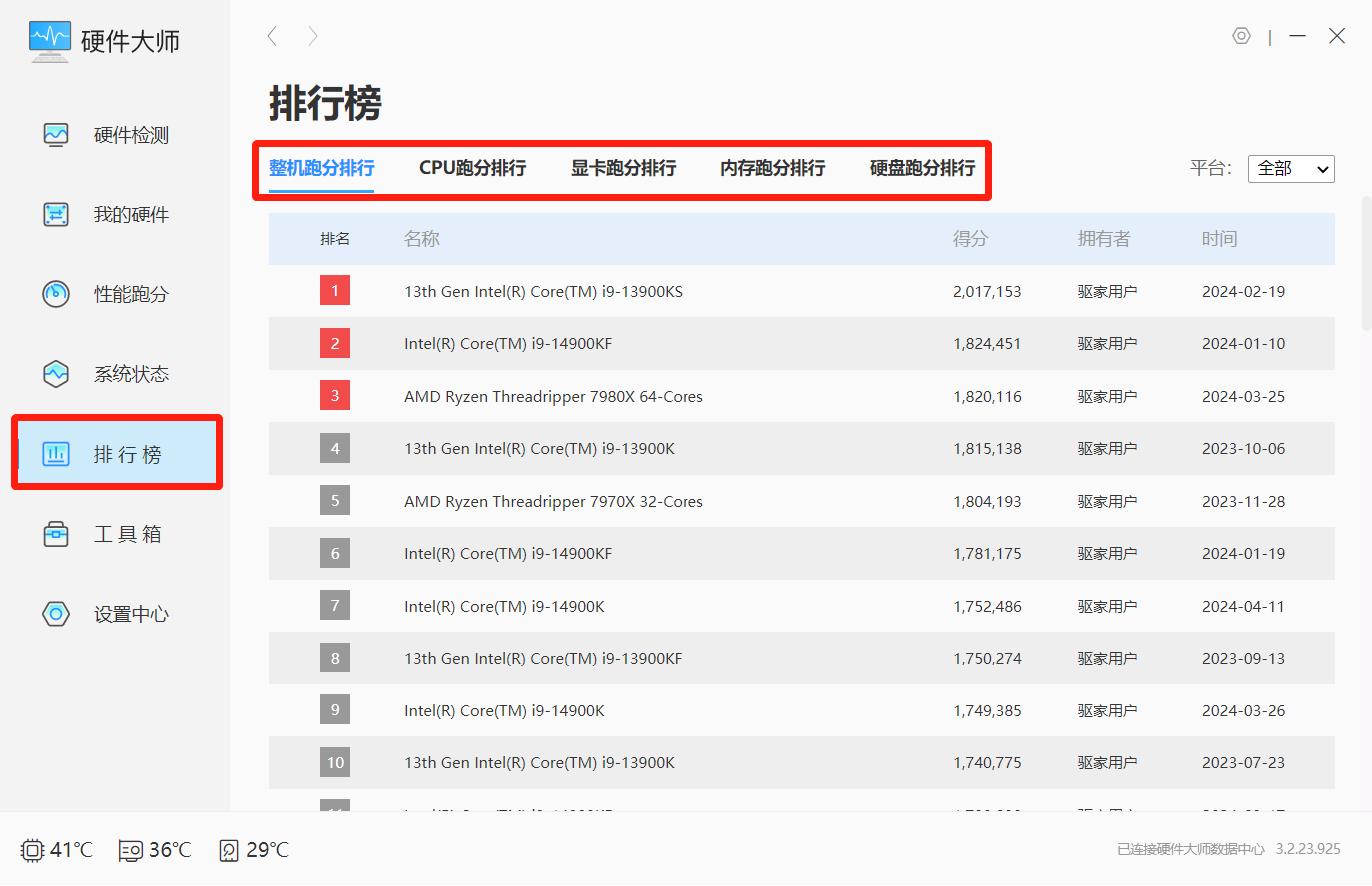
Task: Select rank 2 red badge
Action: [x=335, y=343]
